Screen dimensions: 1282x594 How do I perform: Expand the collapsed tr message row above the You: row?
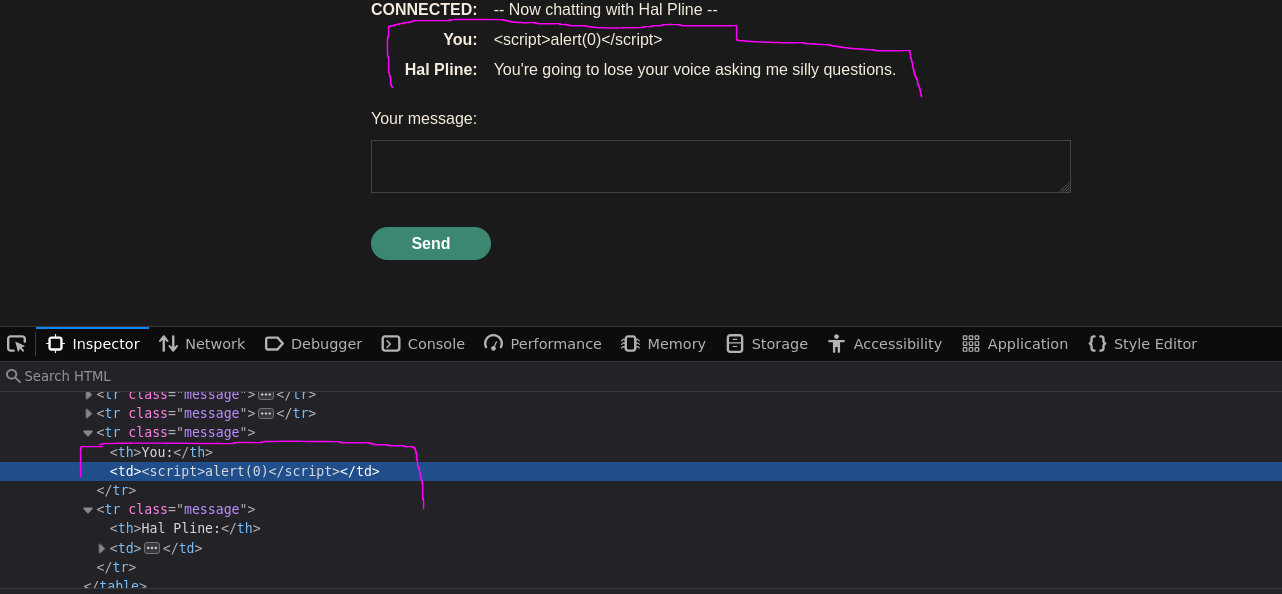(88, 413)
